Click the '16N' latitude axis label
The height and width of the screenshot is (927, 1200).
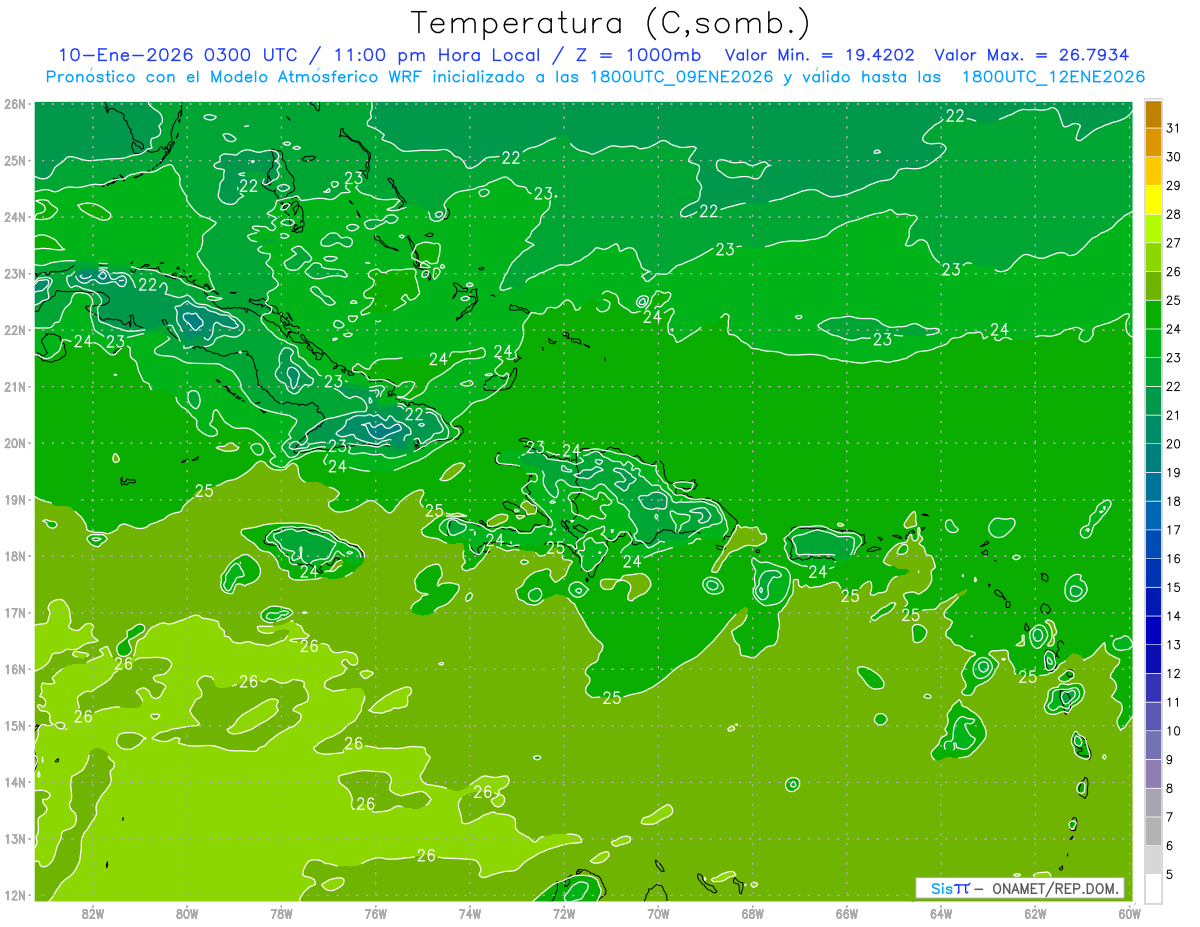pos(16,669)
